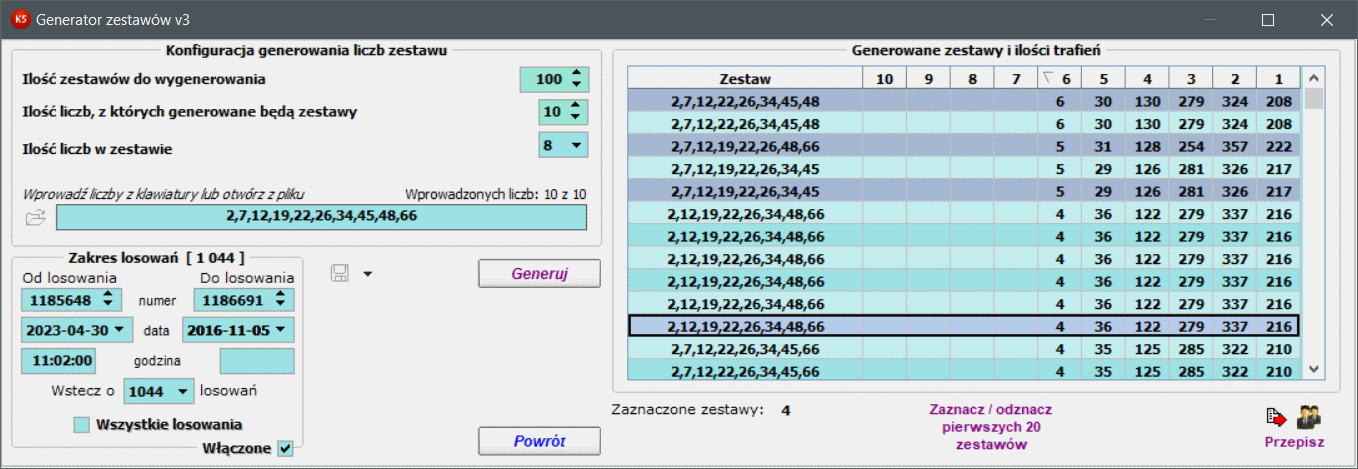
Task: Expand the 2023-04-30 date picker
Action: [x=121, y=328]
